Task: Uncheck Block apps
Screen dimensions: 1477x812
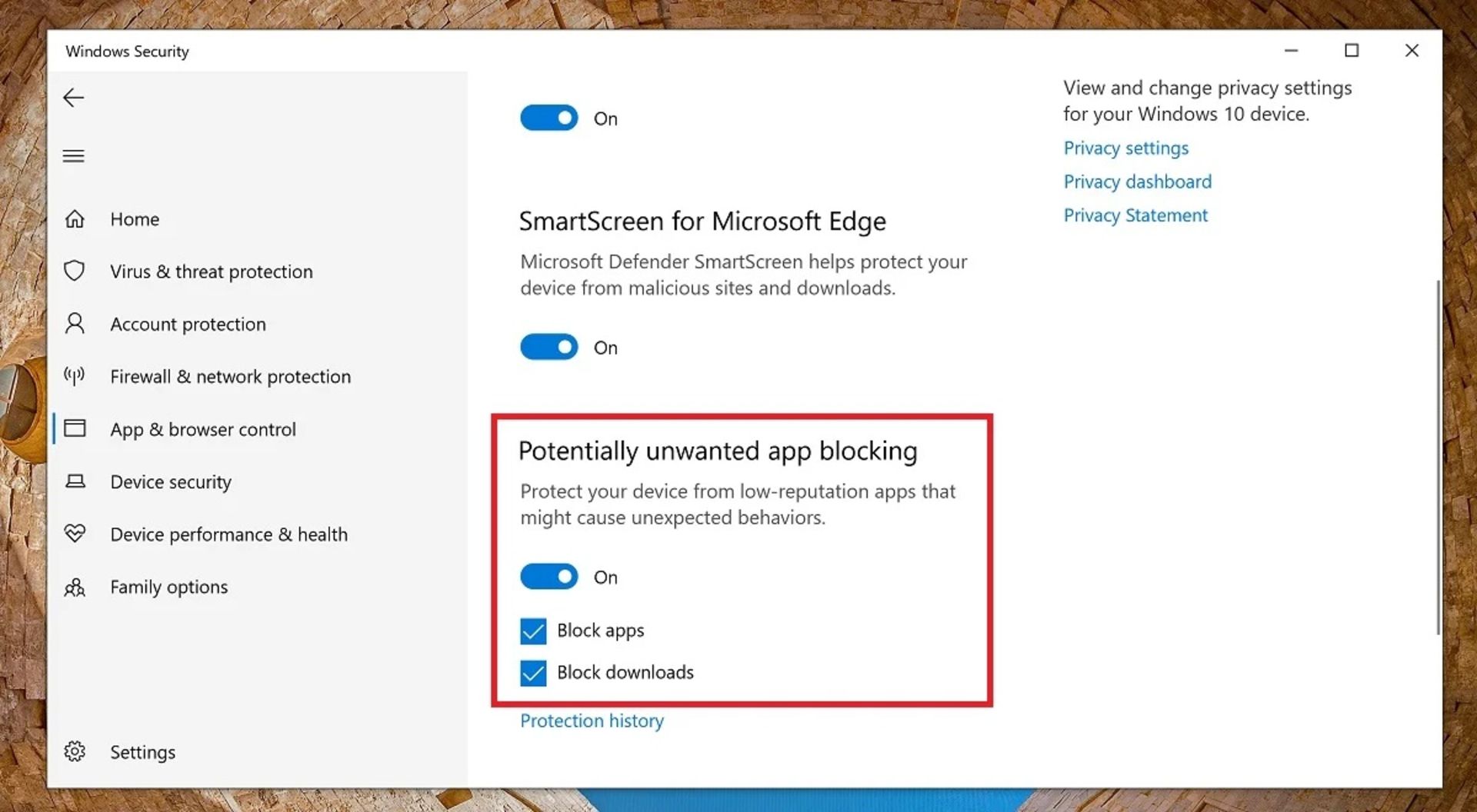Action: (x=532, y=631)
